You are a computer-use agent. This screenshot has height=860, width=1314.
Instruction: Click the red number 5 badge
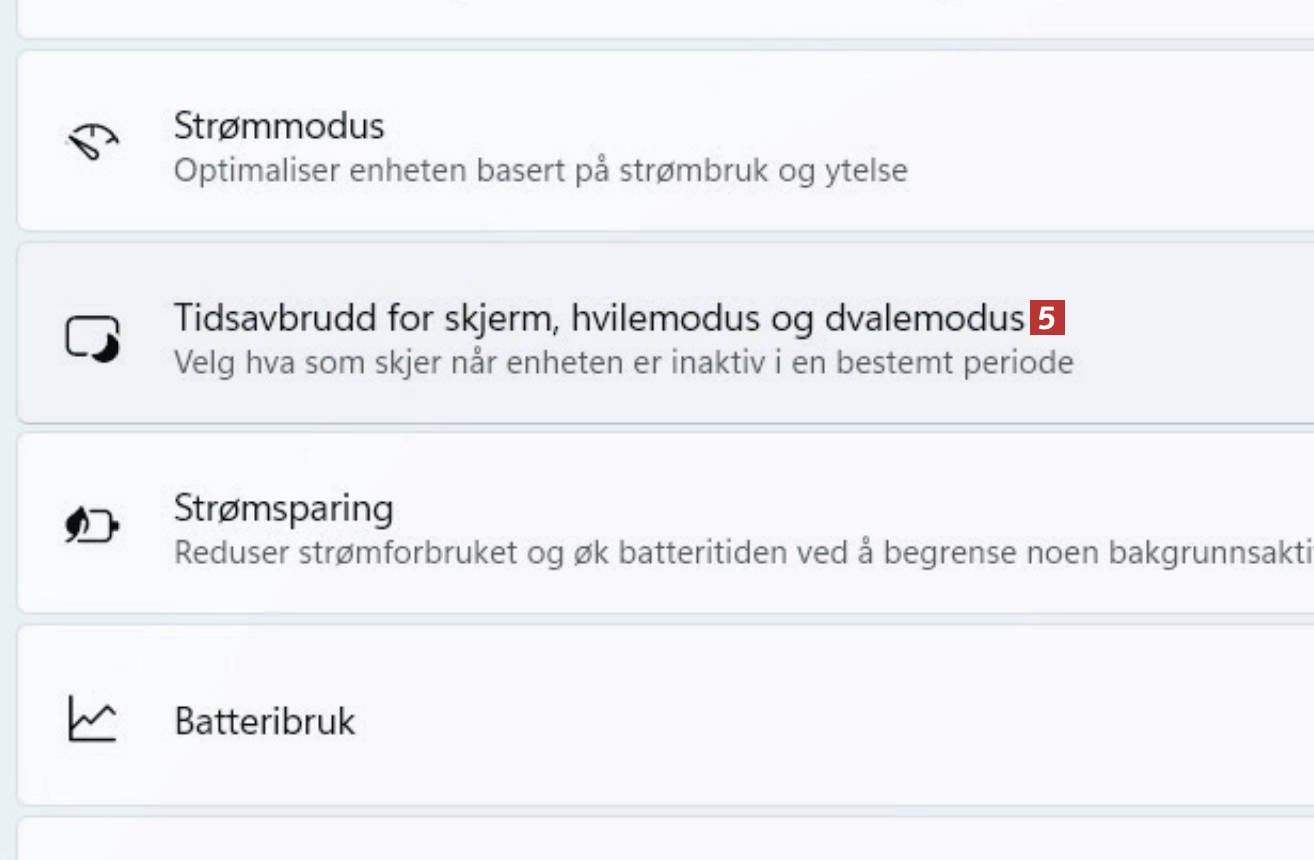pyautogui.click(x=1047, y=319)
